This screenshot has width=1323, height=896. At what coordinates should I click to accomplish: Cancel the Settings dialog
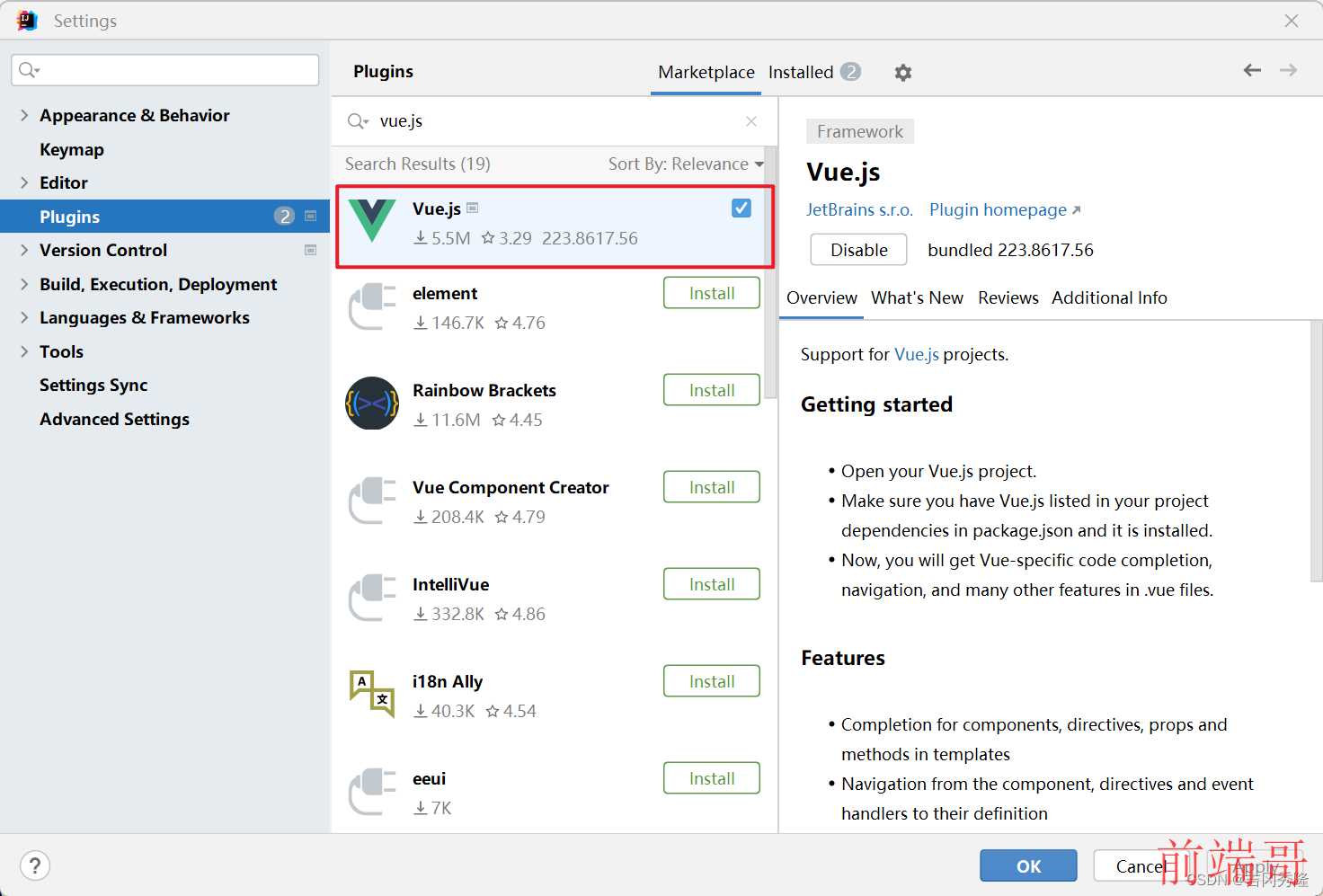1141,866
